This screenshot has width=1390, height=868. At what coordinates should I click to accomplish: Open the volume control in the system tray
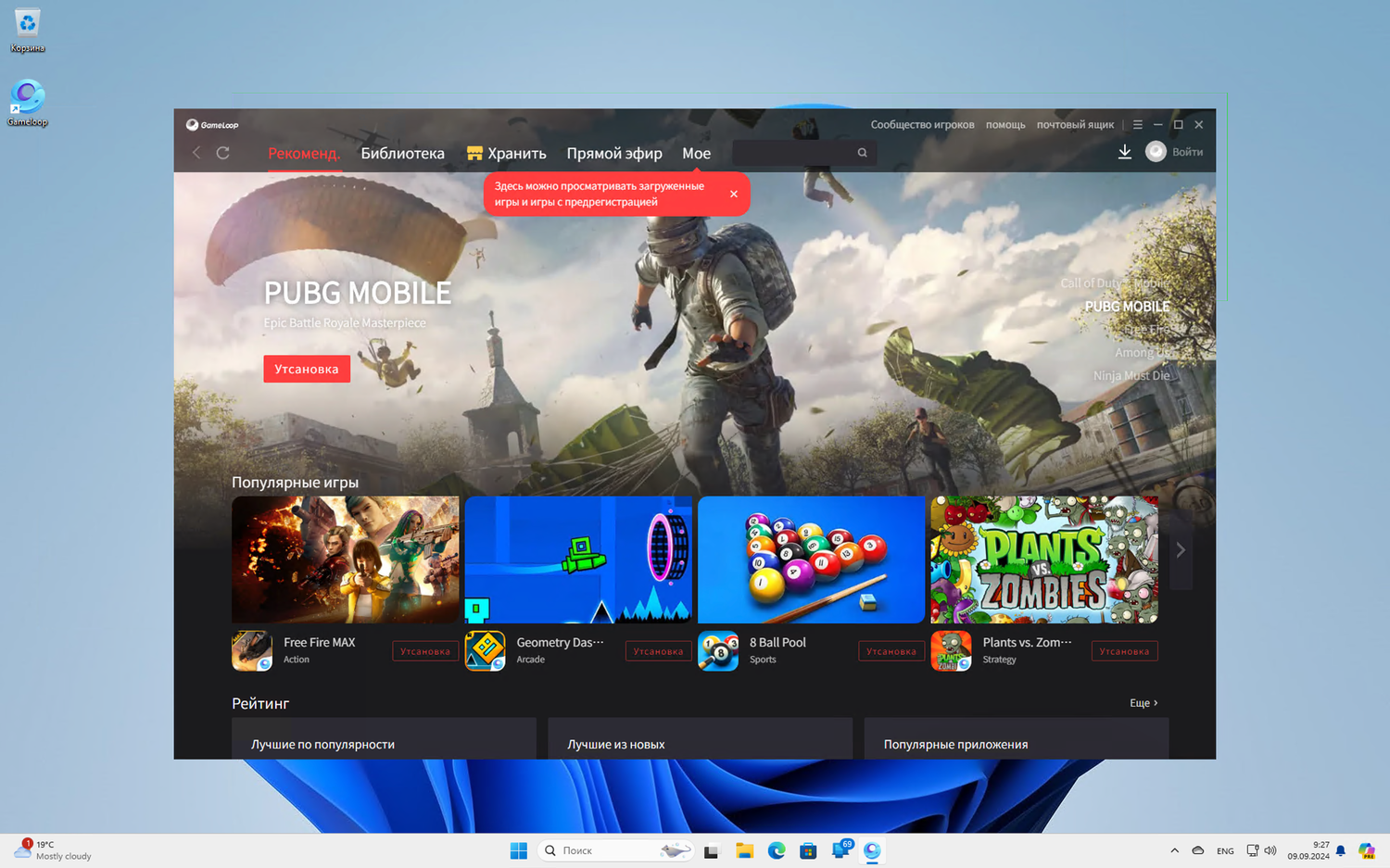click(1270, 850)
